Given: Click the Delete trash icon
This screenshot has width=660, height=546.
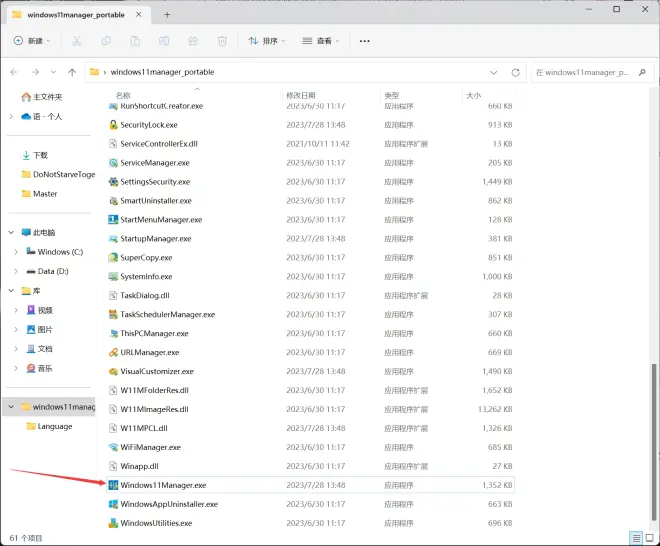Looking at the screenshot, I should (x=222, y=41).
